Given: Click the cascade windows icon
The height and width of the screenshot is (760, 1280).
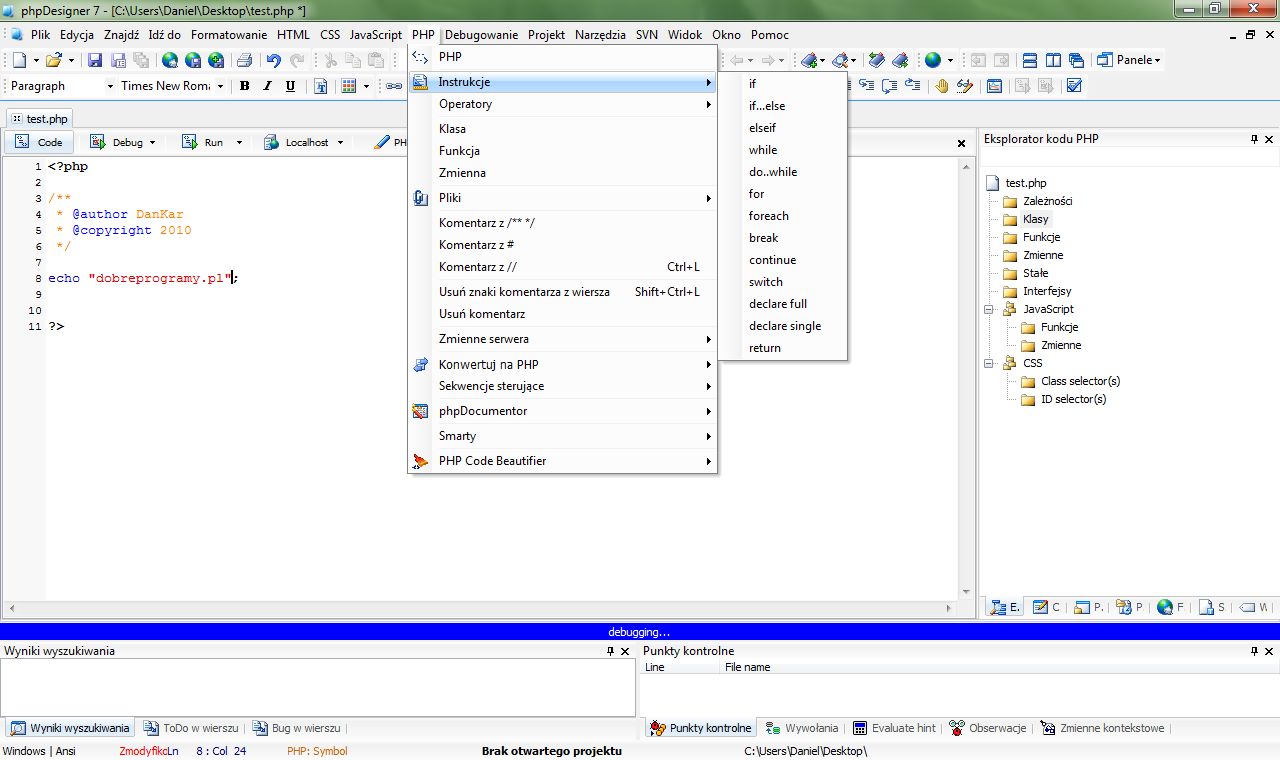Looking at the screenshot, I should coord(1076,60).
